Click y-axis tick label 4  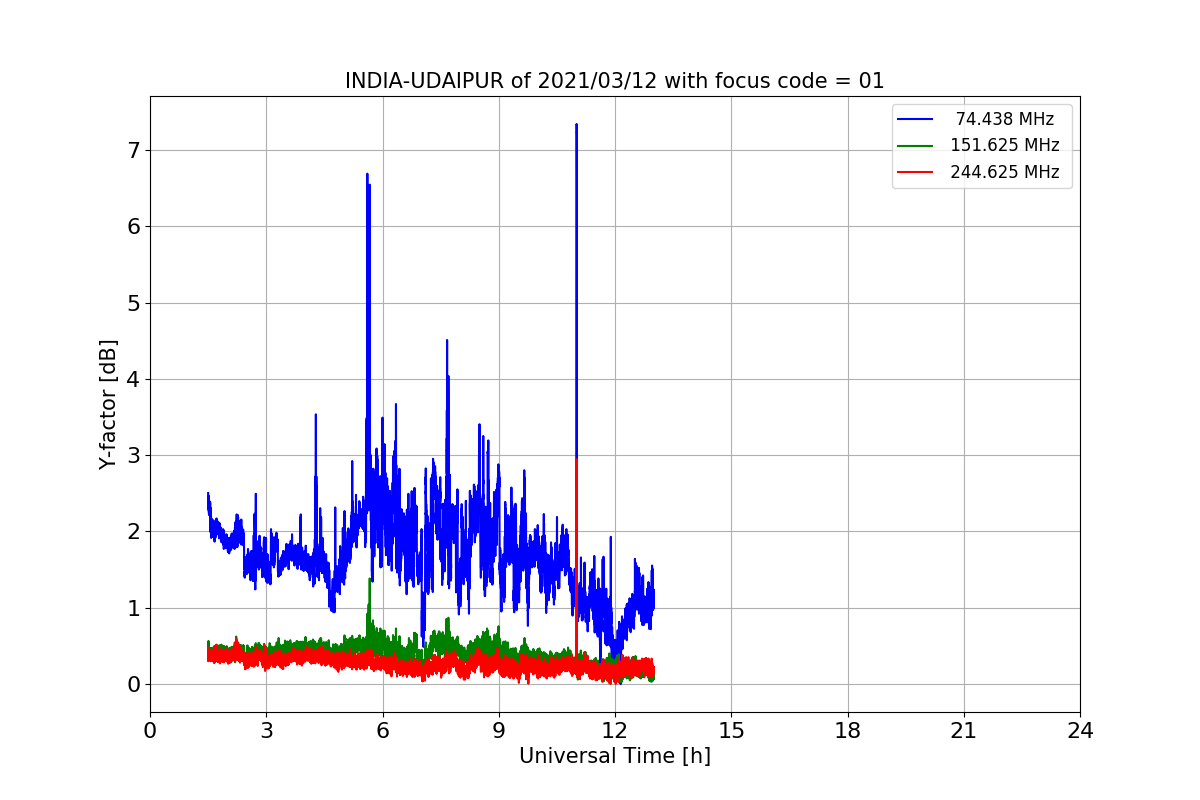pyautogui.click(x=133, y=379)
